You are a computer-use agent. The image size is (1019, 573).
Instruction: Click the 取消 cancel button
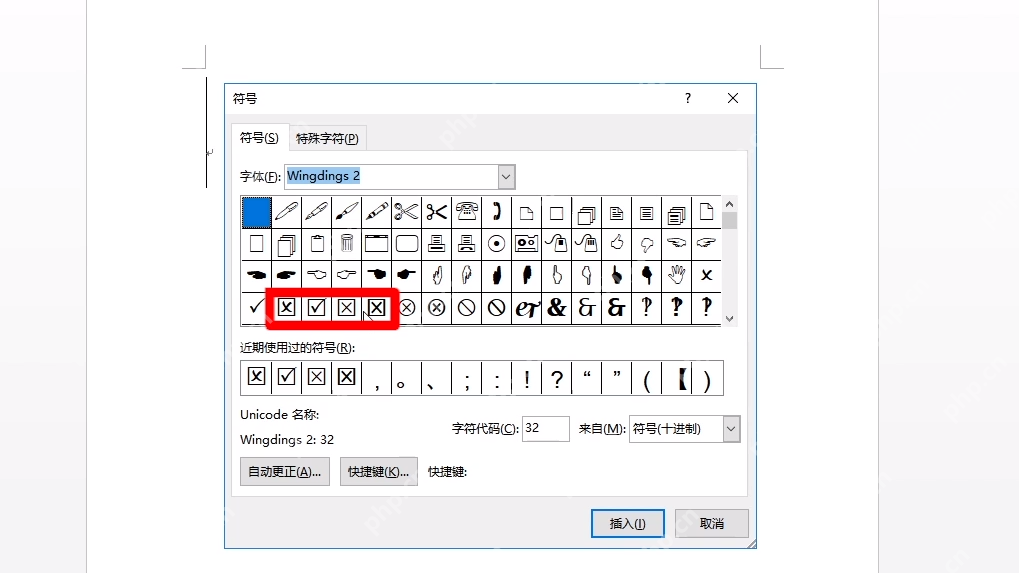712,524
